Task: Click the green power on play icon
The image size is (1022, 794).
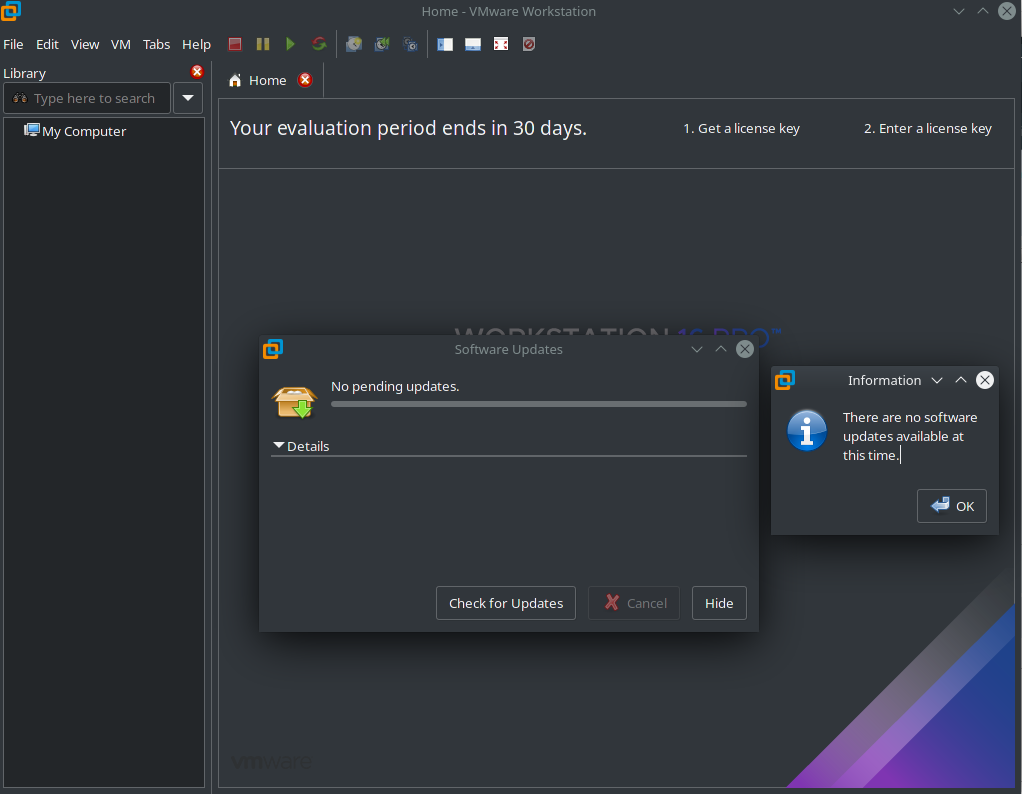Action: [291, 44]
